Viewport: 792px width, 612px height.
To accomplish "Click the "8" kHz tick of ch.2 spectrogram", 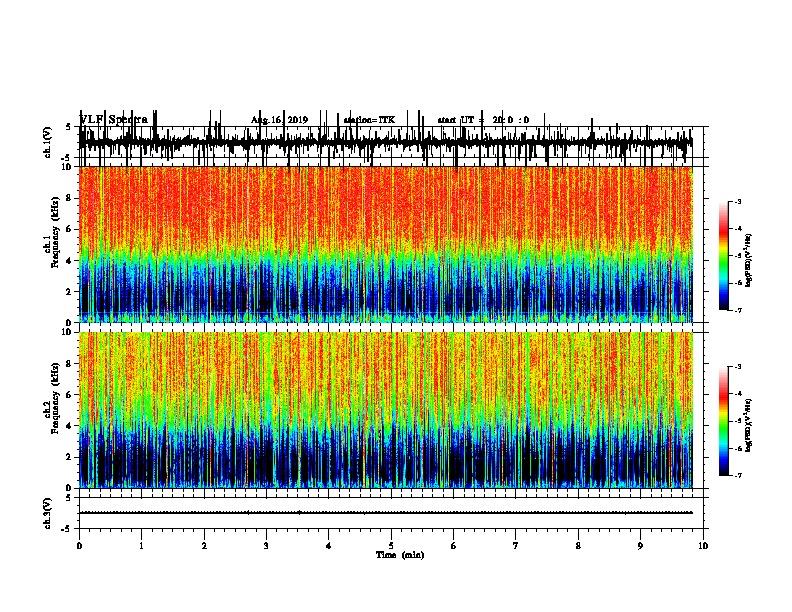I will coord(70,364).
